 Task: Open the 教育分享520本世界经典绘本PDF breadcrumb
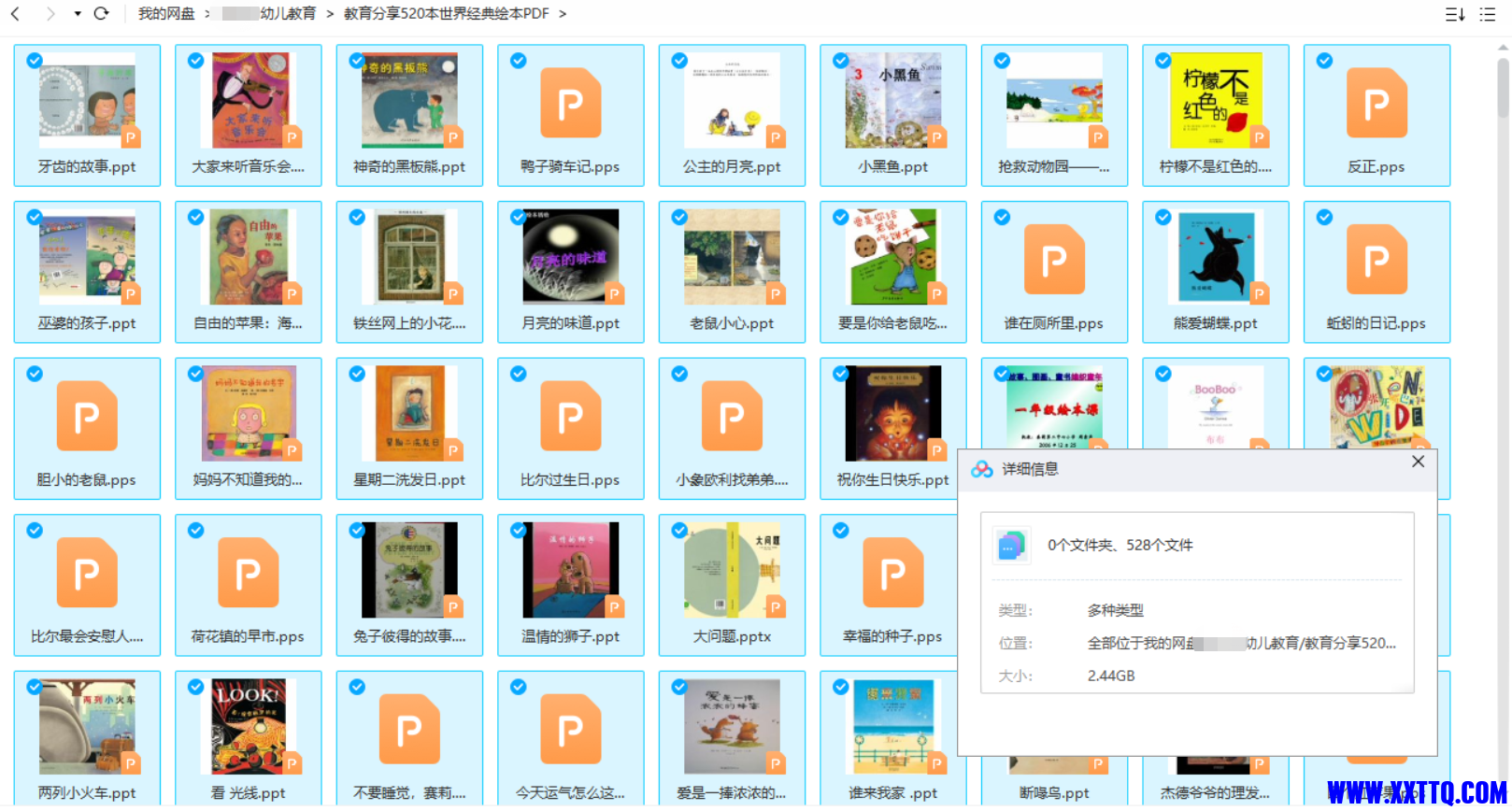pyautogui.click(x=447, y=14)
